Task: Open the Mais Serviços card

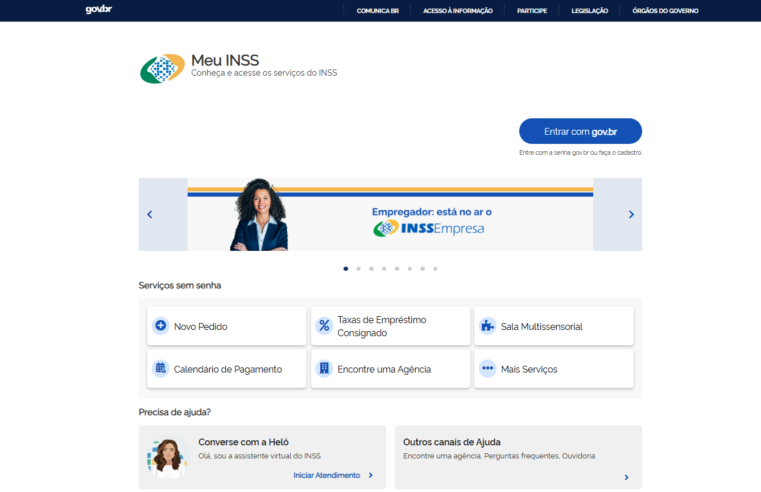Action: coord(554,369)
